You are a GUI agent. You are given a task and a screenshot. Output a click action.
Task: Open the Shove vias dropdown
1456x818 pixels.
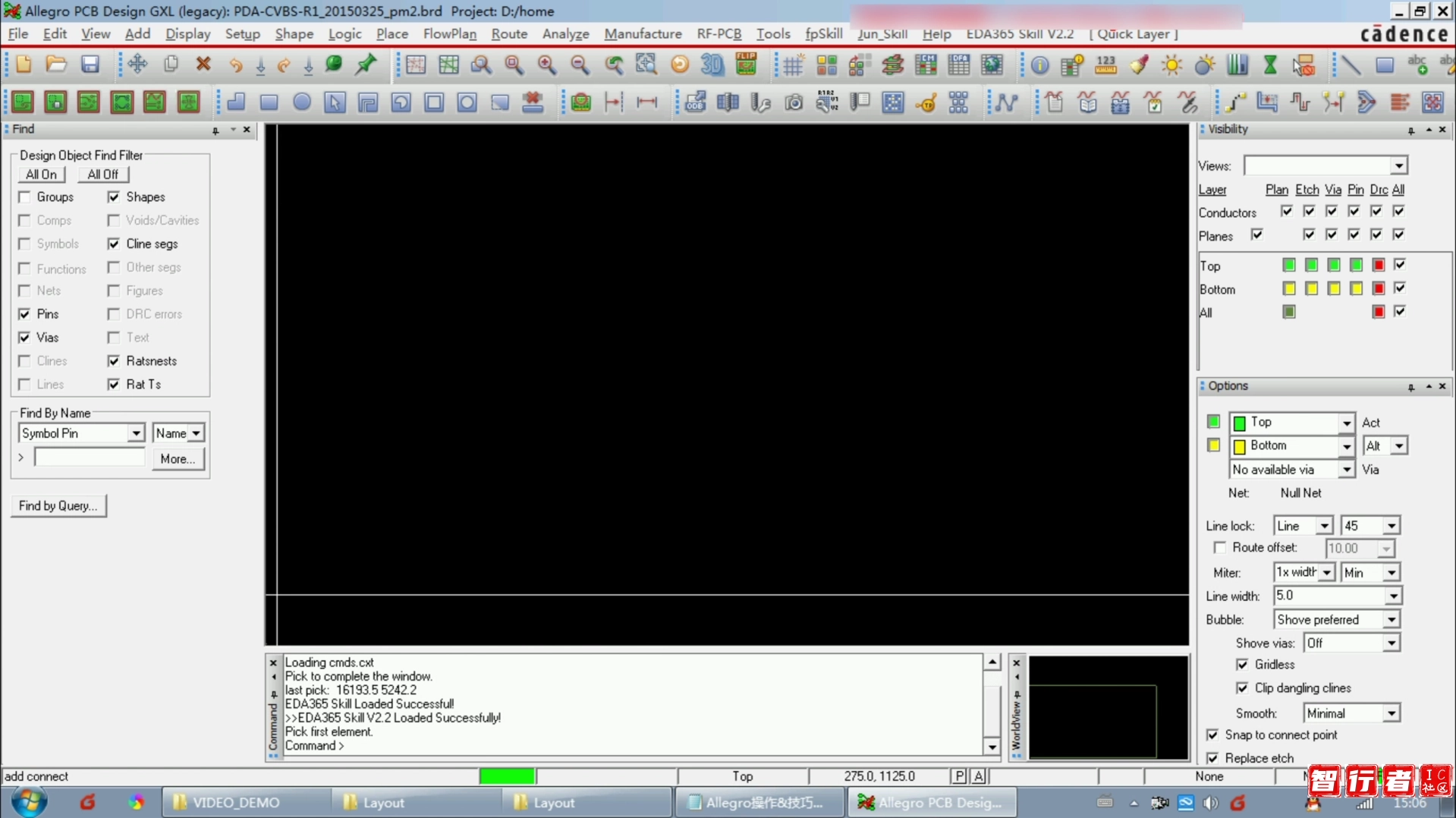[1391, 643]
